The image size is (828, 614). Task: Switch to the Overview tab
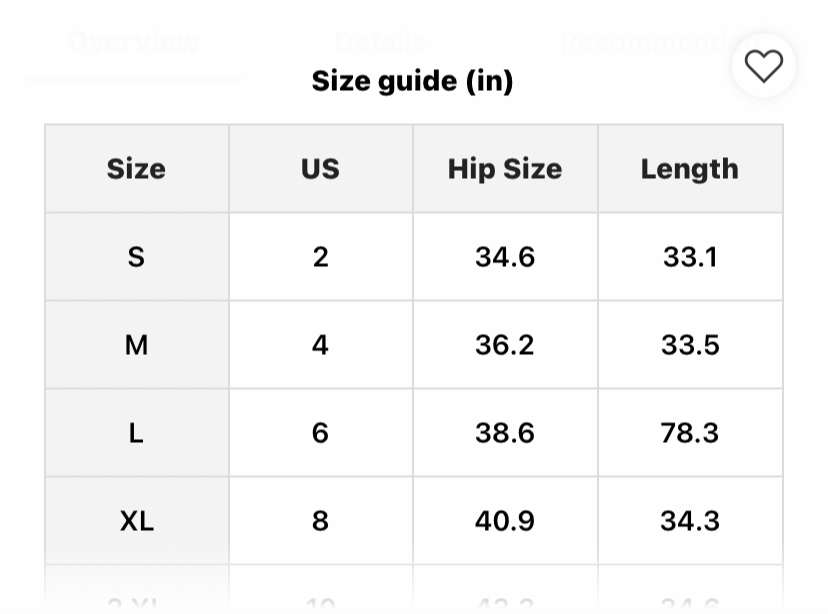coord(133,42)
